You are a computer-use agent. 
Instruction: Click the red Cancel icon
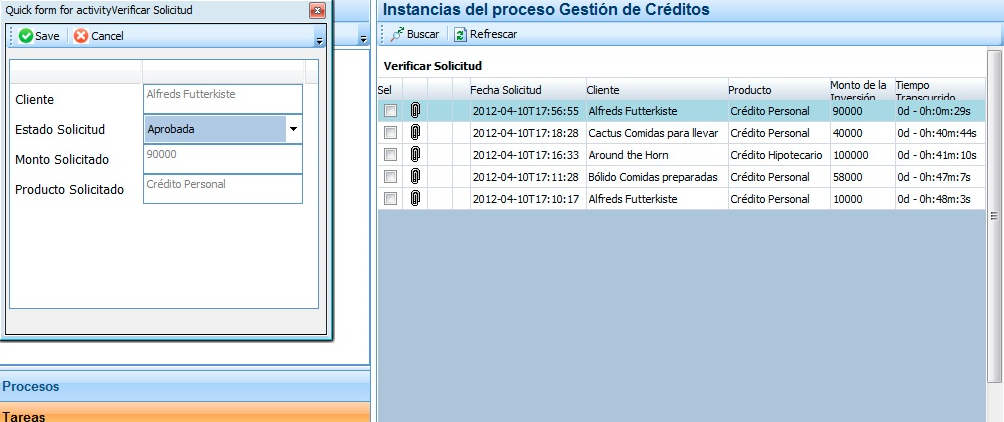click(x=81, y=36)
